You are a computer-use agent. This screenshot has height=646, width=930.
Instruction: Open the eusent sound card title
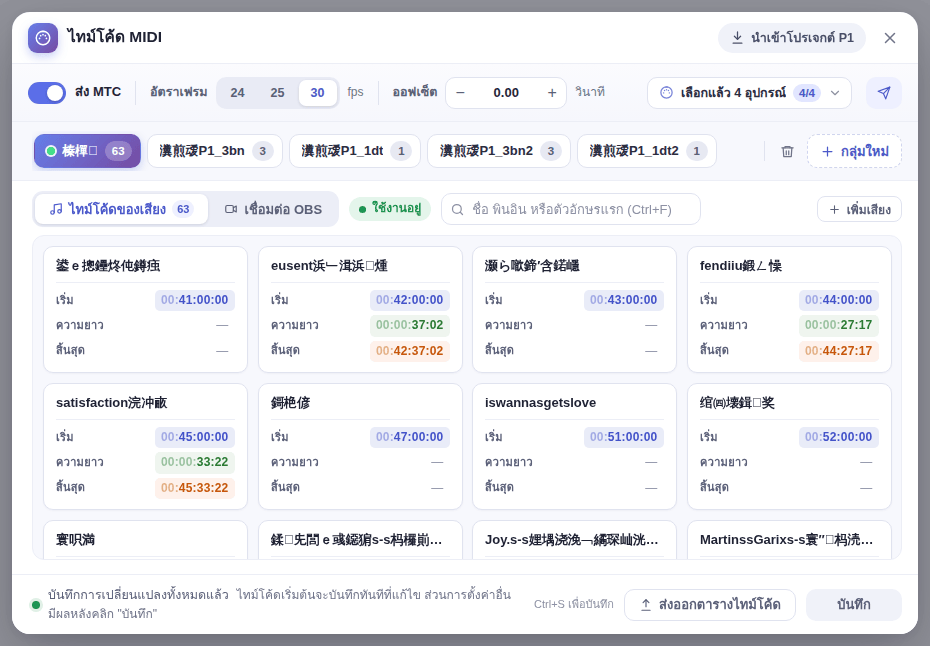click(x=329, y=266)
